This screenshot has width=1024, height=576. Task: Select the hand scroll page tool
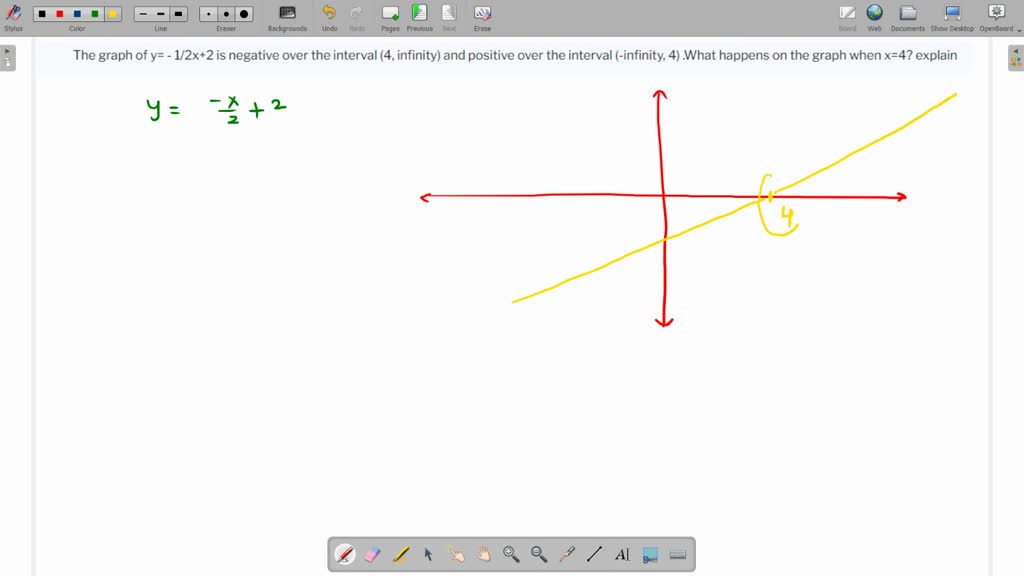(483, 554)
